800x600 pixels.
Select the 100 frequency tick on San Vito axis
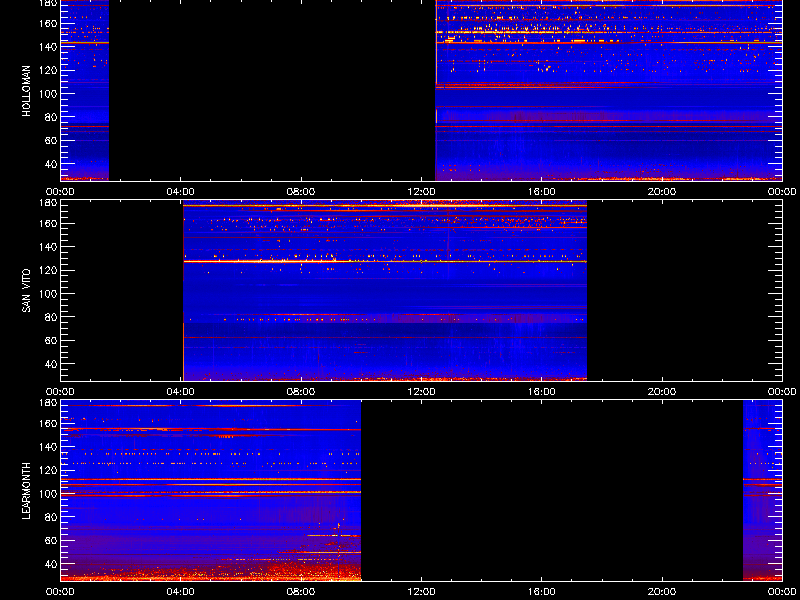49,294
